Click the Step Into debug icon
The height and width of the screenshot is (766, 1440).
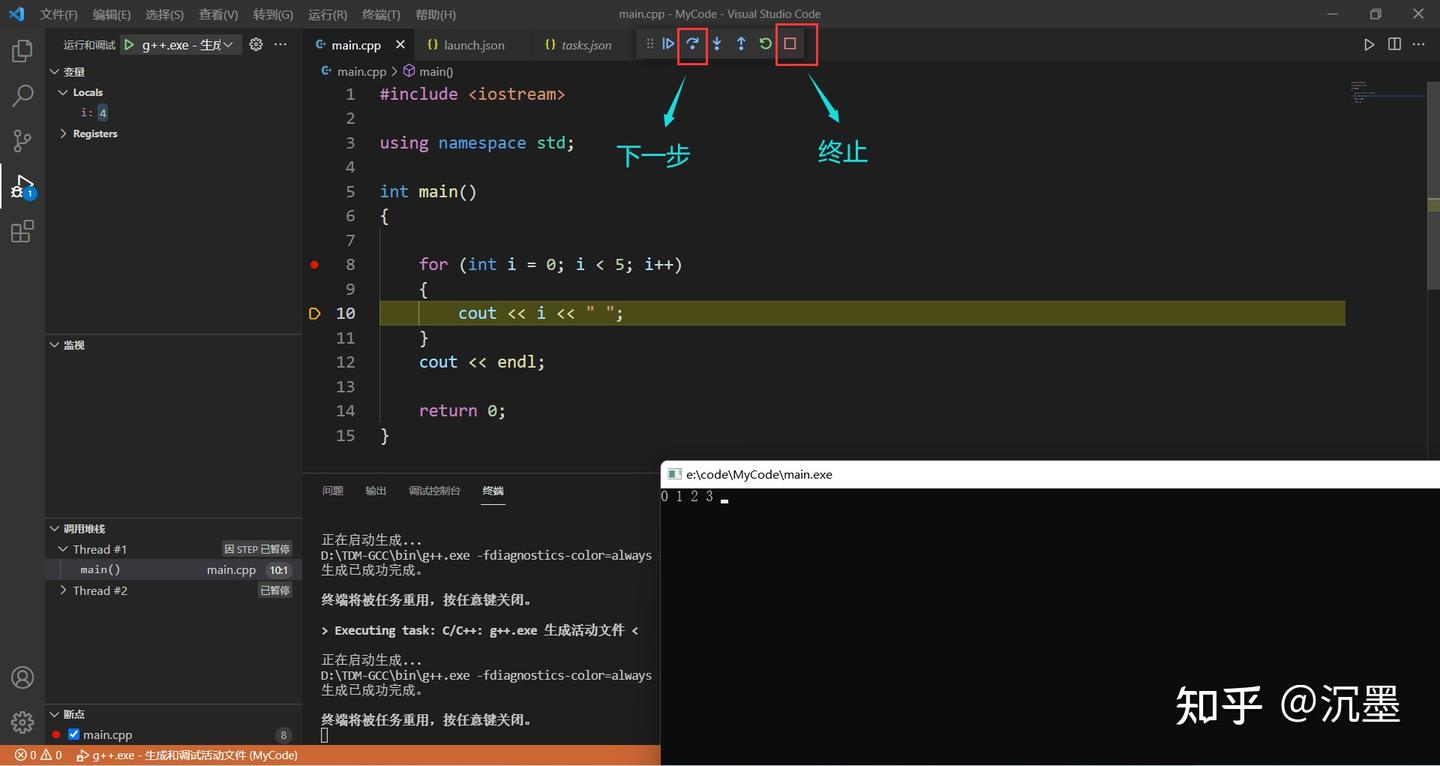click(716, 43)
